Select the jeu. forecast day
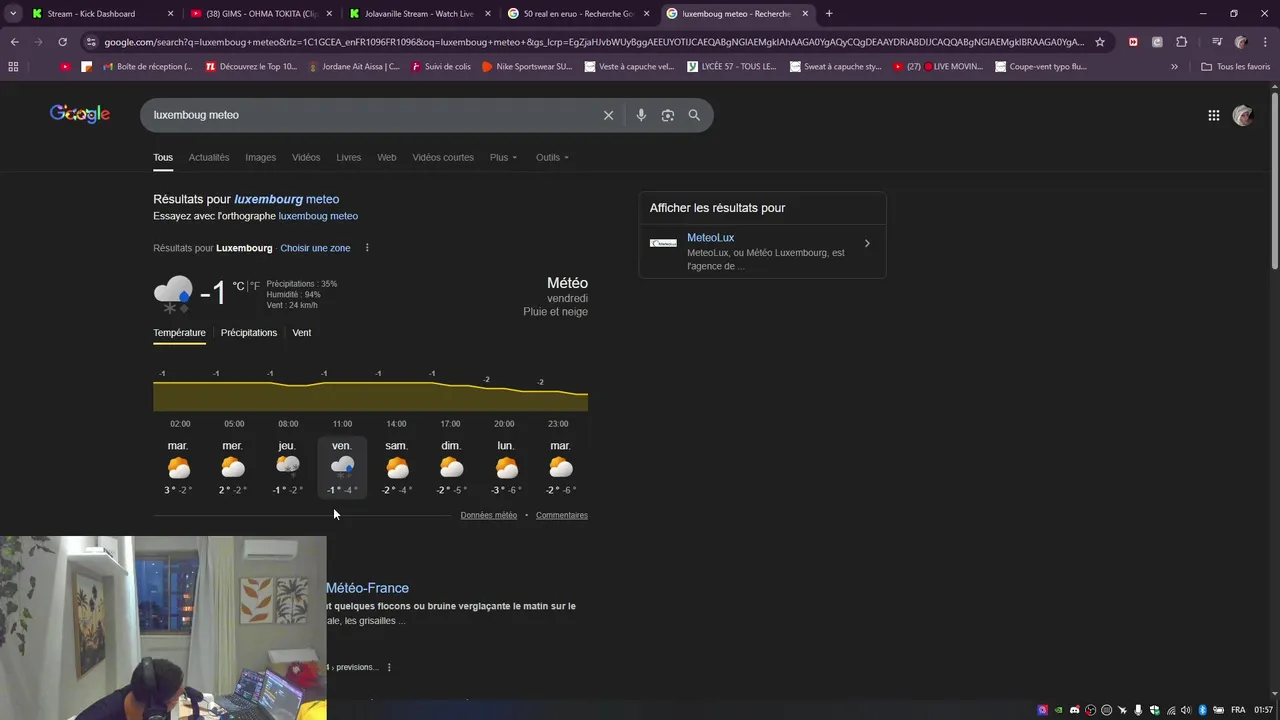 coord(287,467)
